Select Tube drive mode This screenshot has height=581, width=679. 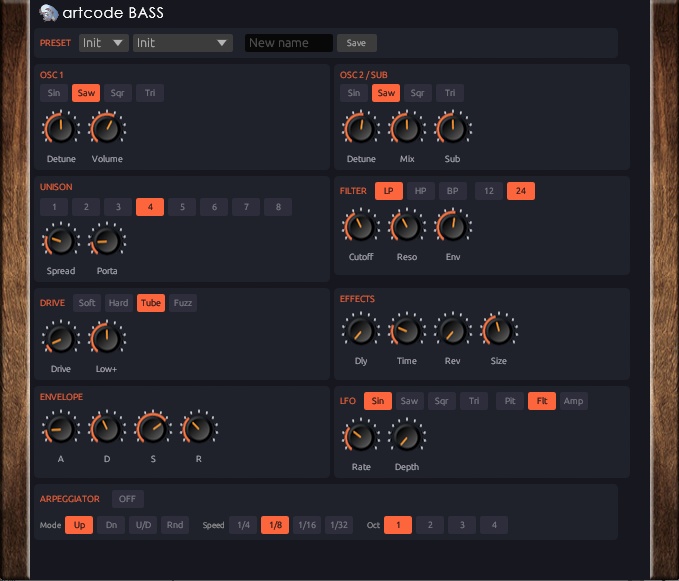[151, 303]
